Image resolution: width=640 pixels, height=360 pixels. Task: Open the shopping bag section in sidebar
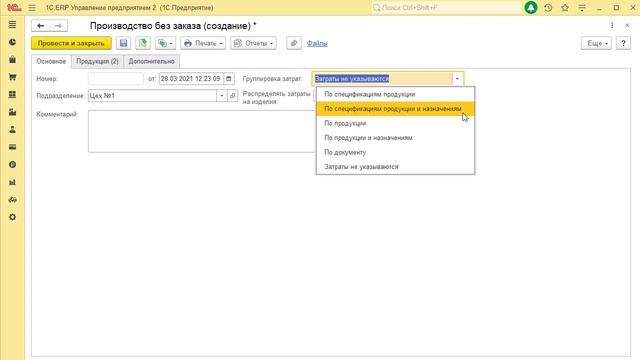coord(12,60)
